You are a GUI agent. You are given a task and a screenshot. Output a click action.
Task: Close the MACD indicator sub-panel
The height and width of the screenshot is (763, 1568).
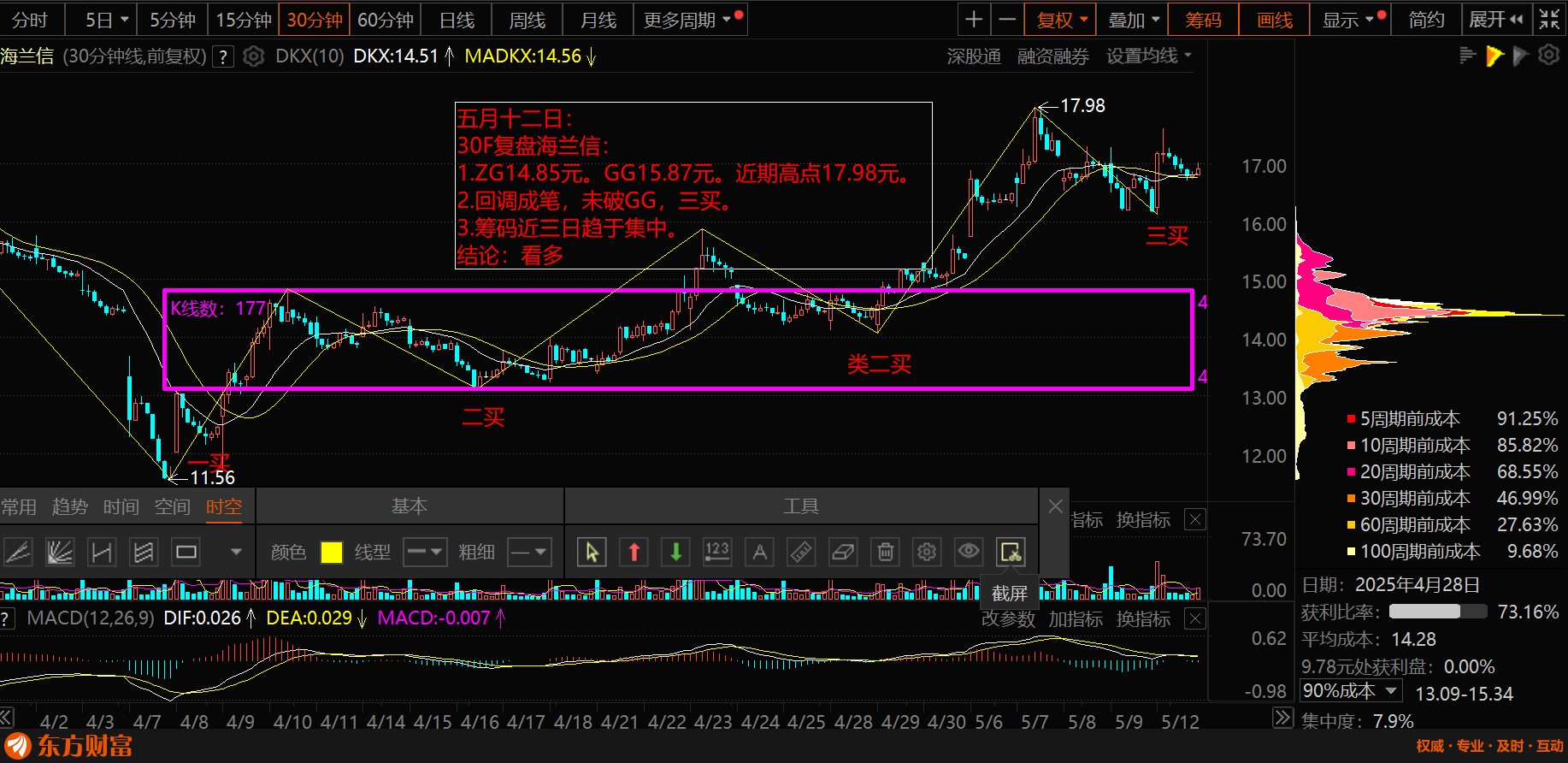click(x=1196, y=618)
